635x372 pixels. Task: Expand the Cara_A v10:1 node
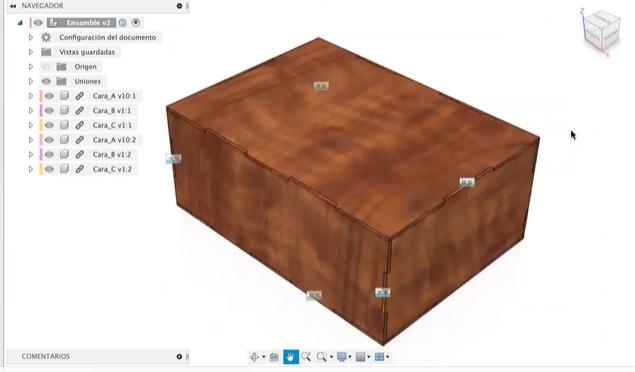coord(31,96)
